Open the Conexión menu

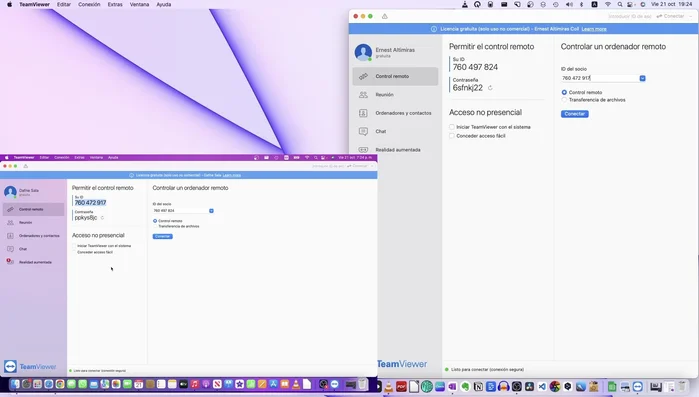(89, 4)
